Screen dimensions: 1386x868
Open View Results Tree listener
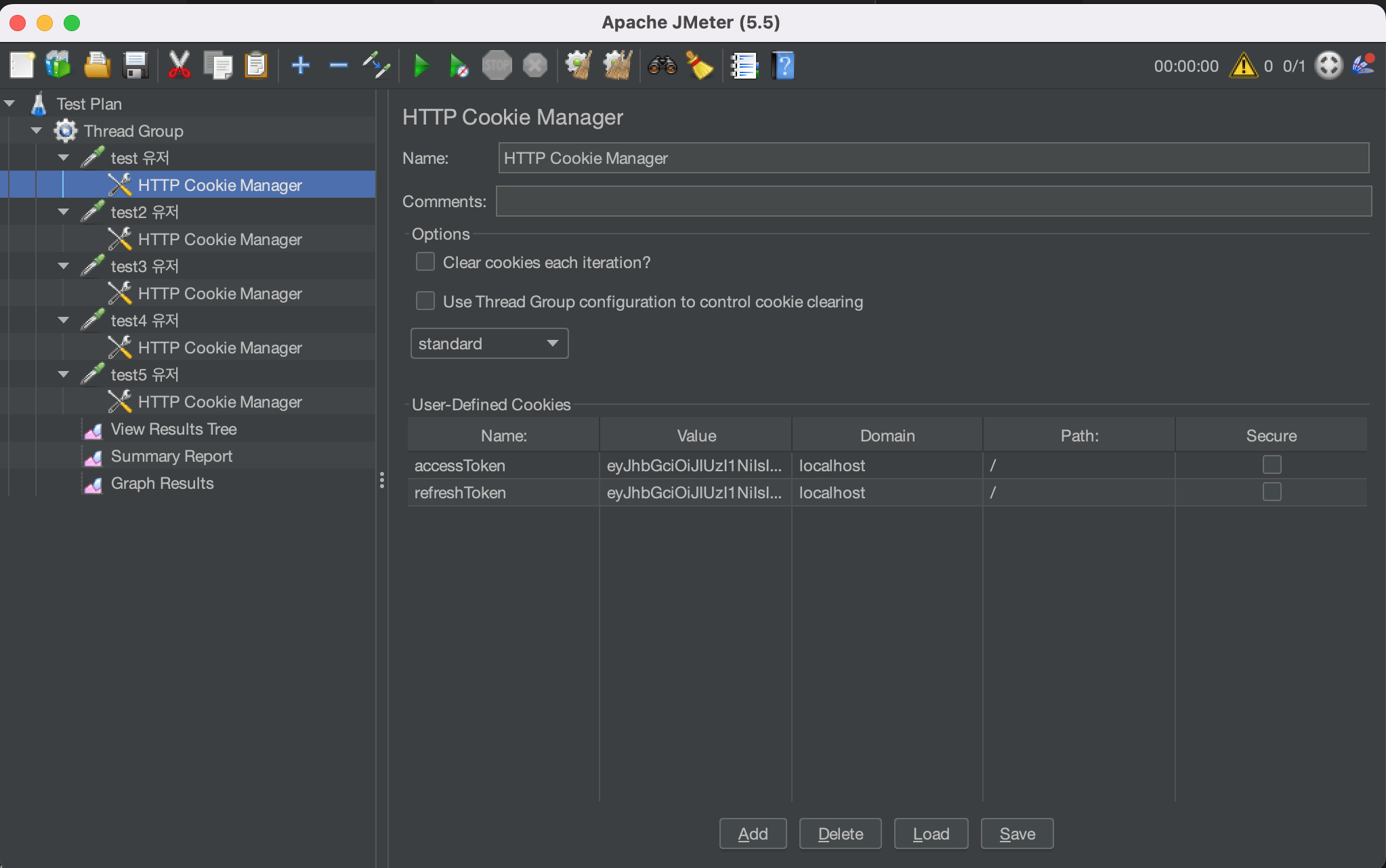coord(173,429)
